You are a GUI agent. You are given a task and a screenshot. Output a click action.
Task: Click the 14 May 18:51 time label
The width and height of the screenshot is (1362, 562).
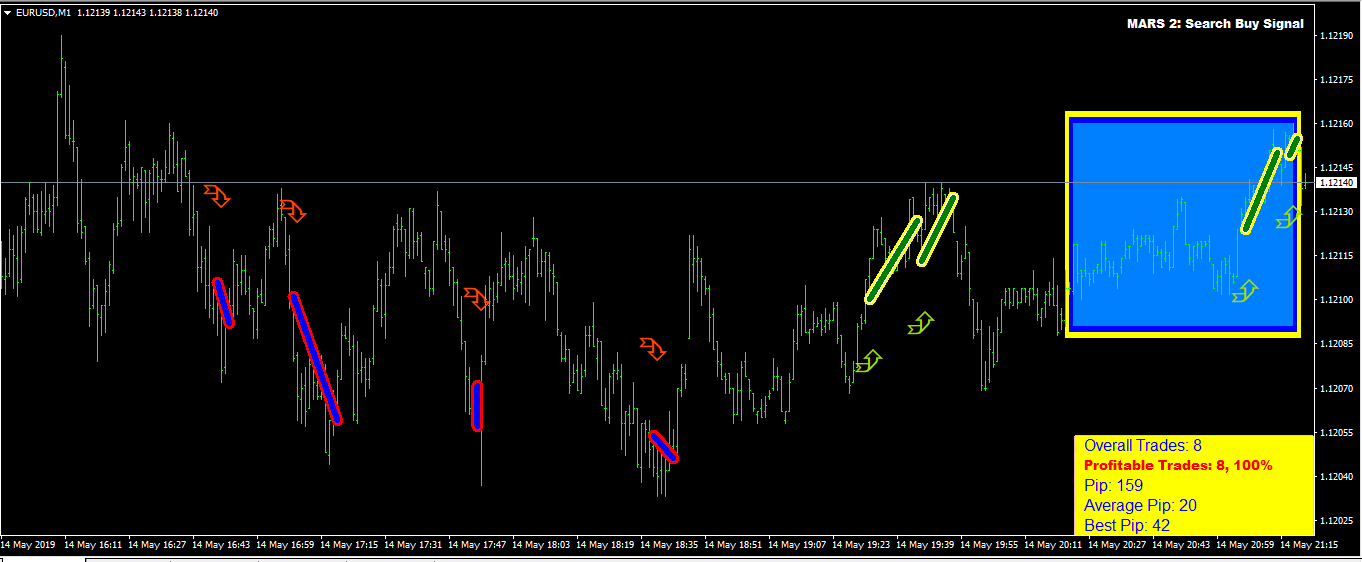click(x=733, y=546)
